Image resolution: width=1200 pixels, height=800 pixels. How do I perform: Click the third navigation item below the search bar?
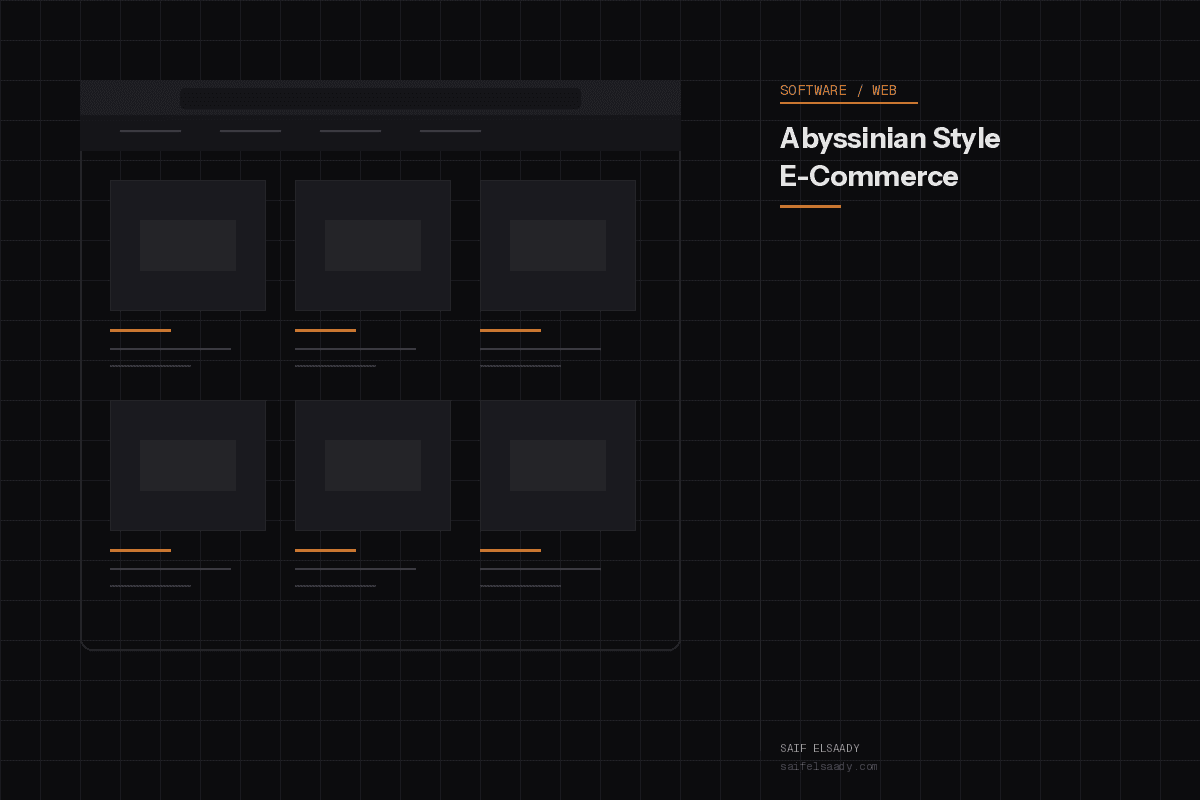point(350,130)
